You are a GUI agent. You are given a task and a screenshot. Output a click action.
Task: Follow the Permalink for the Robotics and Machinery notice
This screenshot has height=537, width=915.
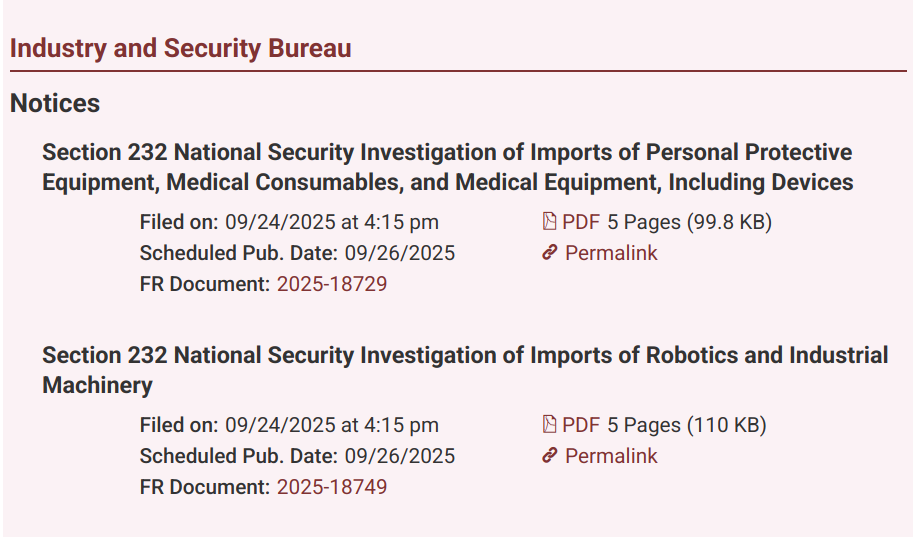pos(611,456)
